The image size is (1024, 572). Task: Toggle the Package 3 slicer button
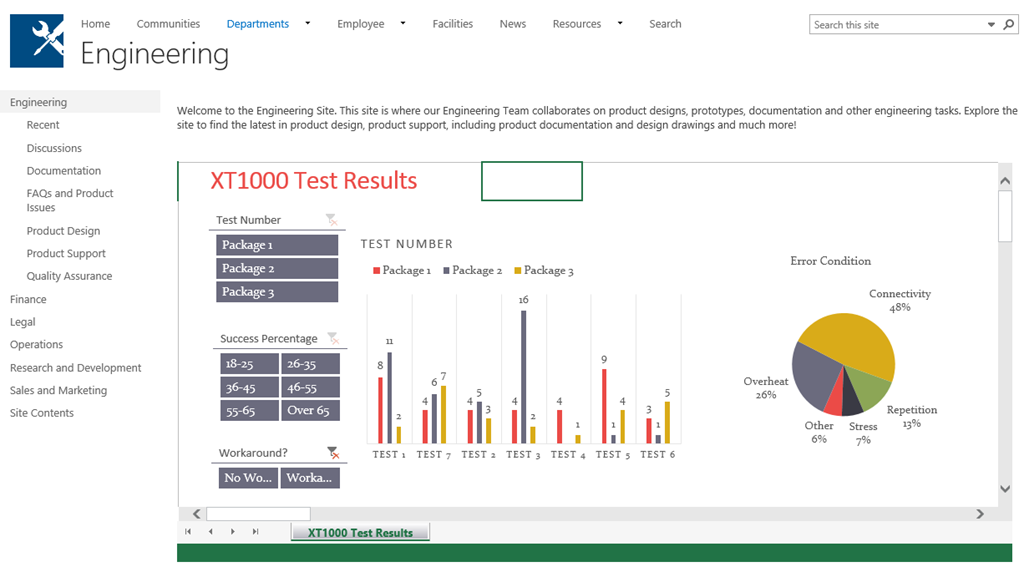(x=277, y=292)
